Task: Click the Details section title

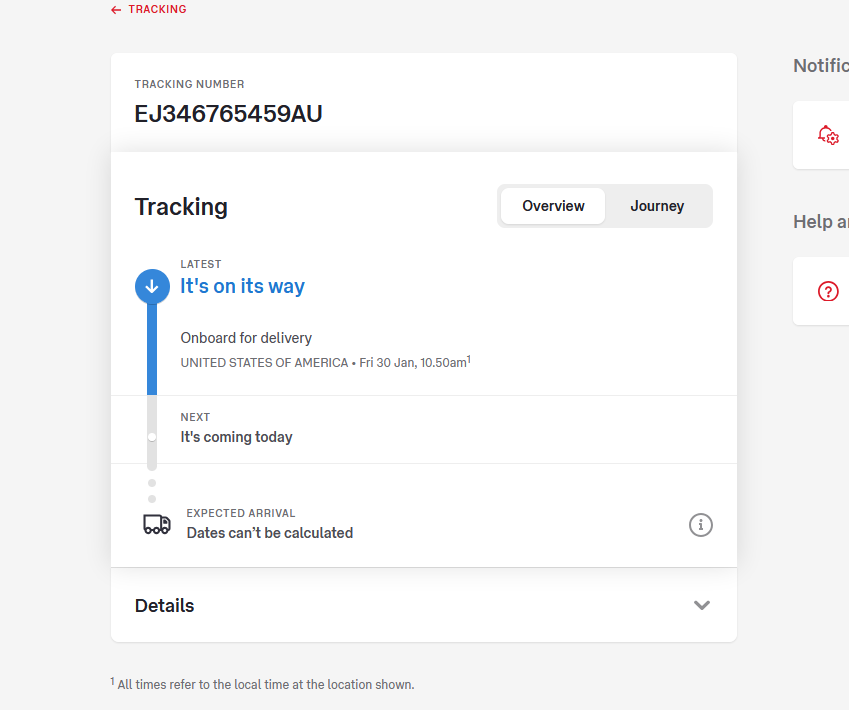Action: pyautogui.click(x=164, y=605)
